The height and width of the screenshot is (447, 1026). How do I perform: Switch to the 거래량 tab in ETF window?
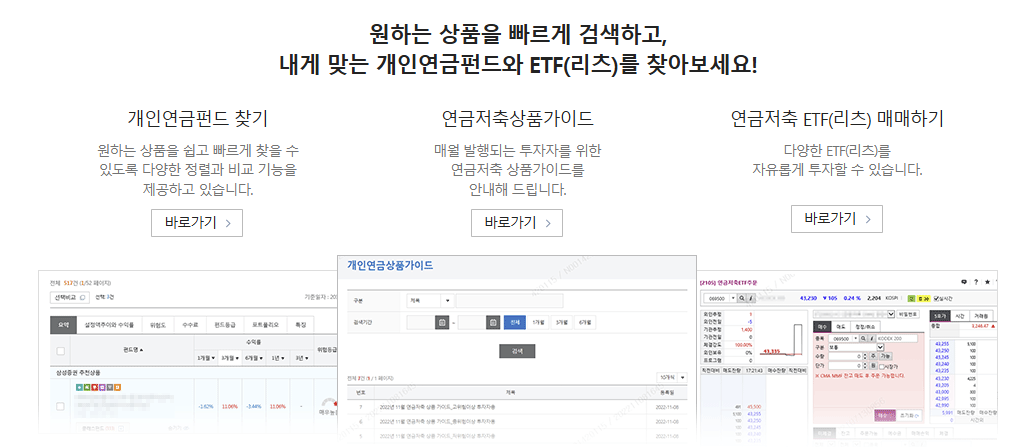click(x=981, y=316)
